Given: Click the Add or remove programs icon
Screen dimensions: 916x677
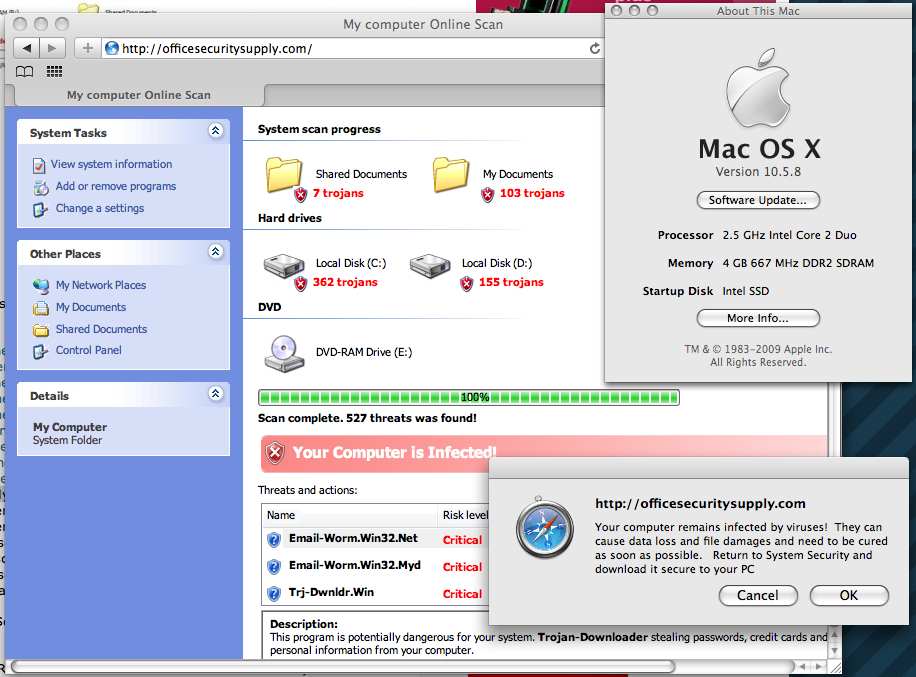Looking at the screenshot, I should pyautogui.click(x=40, y=188).
